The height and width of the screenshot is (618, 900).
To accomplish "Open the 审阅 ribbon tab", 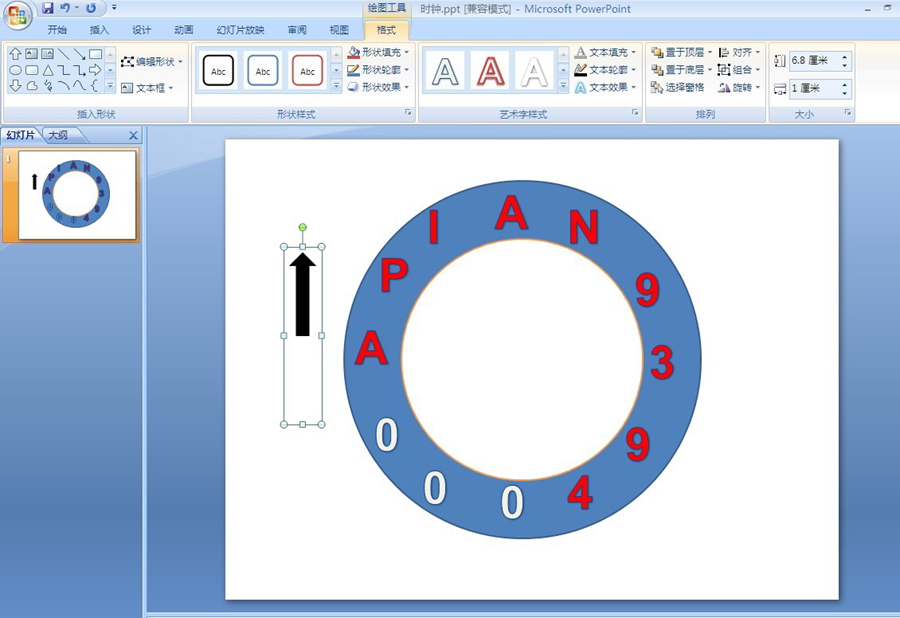I will (x=297, y=30).
